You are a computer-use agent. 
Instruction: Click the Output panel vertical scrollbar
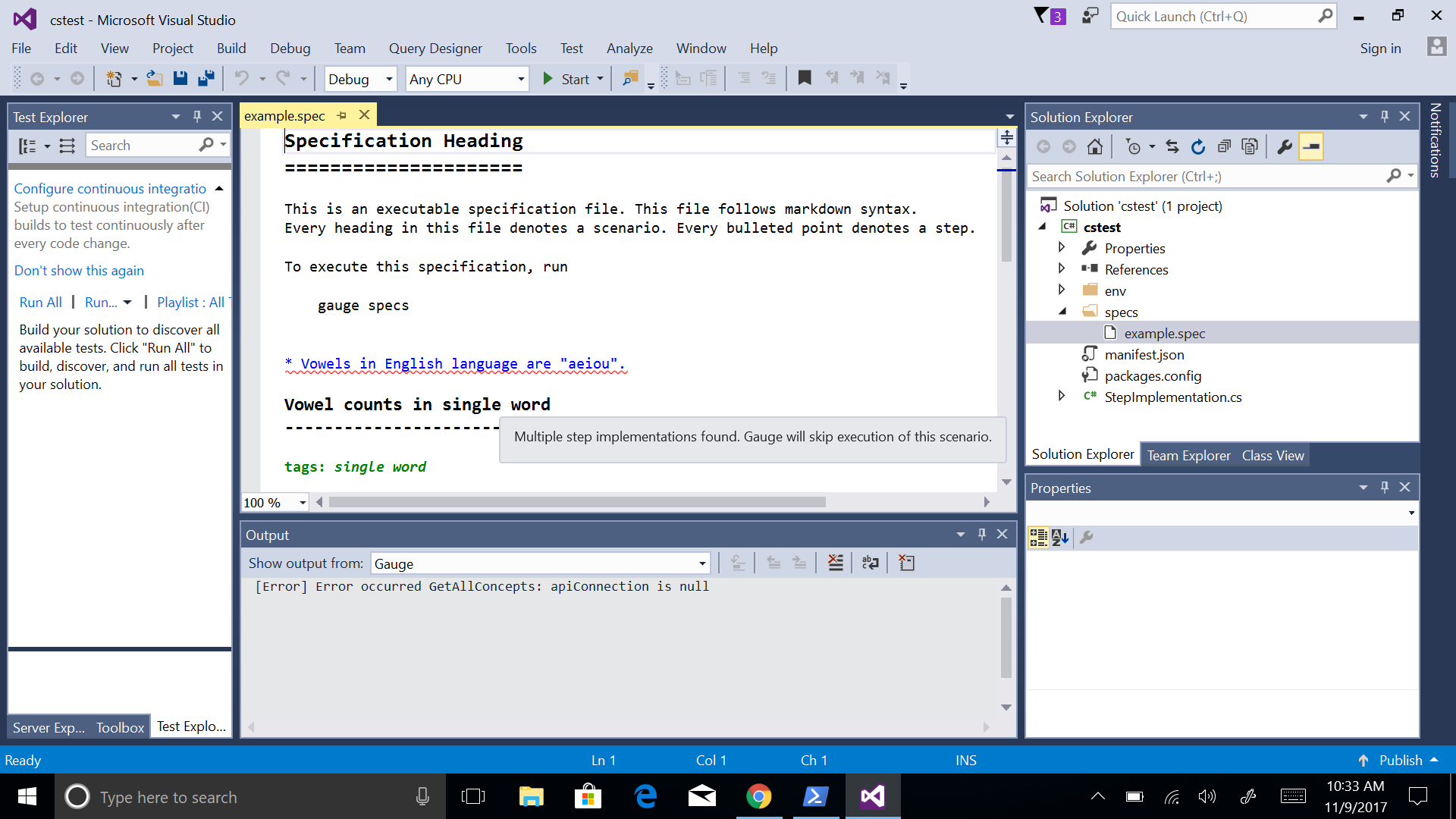[1006, 638]
